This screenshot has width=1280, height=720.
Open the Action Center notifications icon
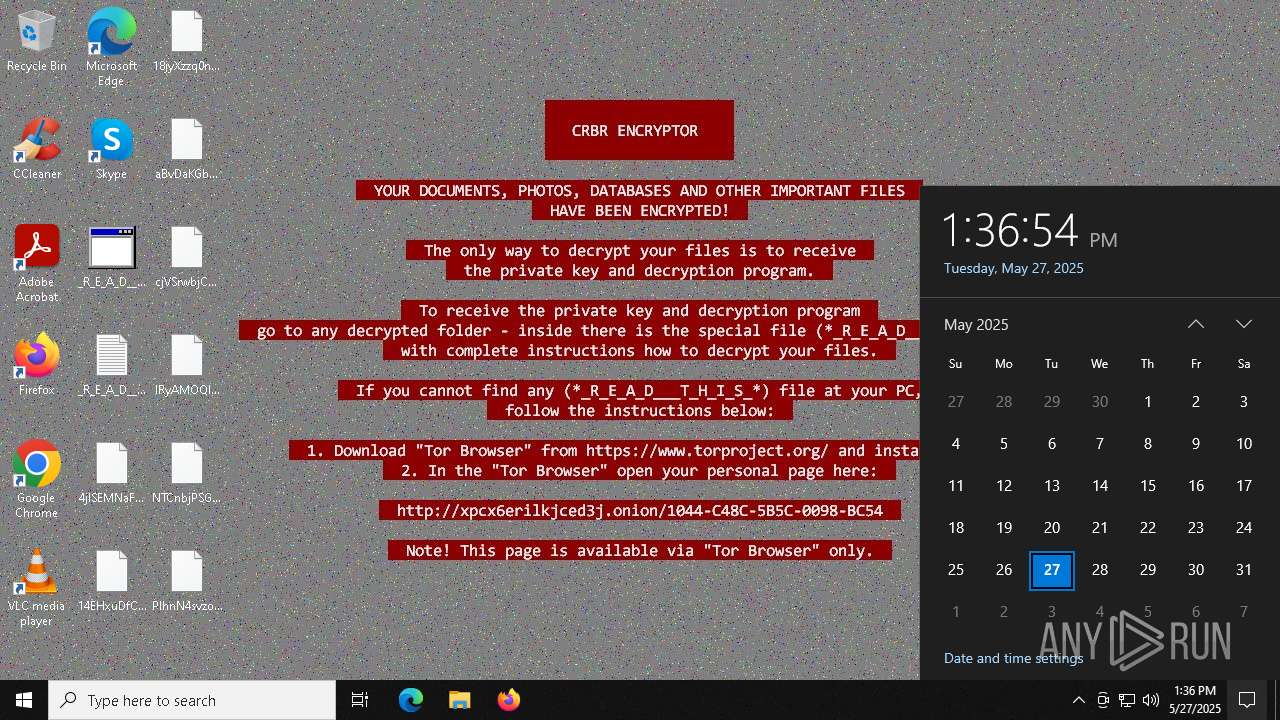[1247, 700]
